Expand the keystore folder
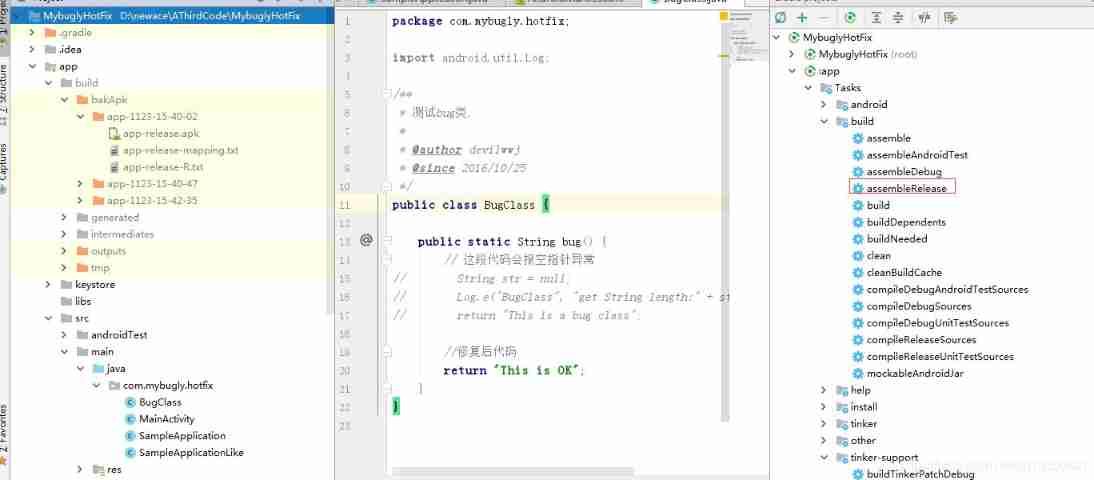Screen dimensions: 1094x480 (x=48, y=284)
